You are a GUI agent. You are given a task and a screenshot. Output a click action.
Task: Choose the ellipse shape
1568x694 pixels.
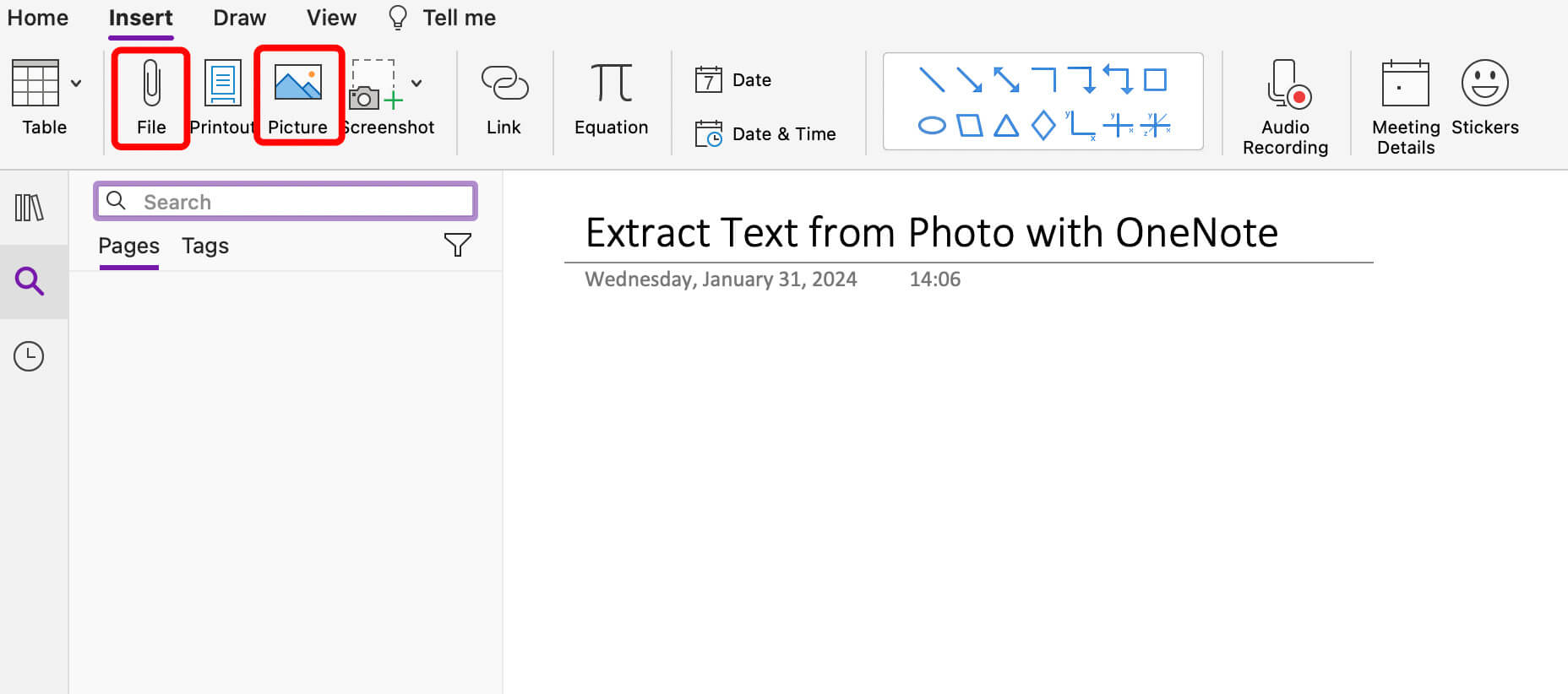coord(932,126)
